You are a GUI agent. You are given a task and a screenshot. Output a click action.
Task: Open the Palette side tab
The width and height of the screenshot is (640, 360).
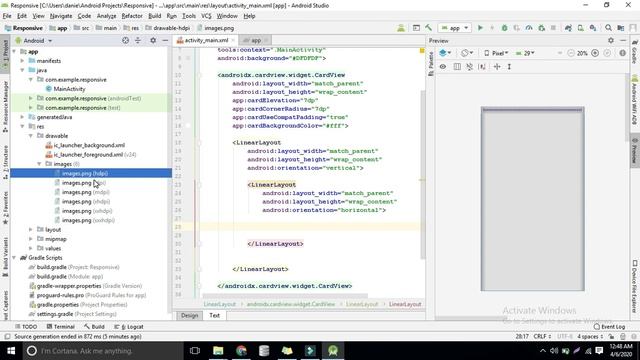tap(431, 64)
